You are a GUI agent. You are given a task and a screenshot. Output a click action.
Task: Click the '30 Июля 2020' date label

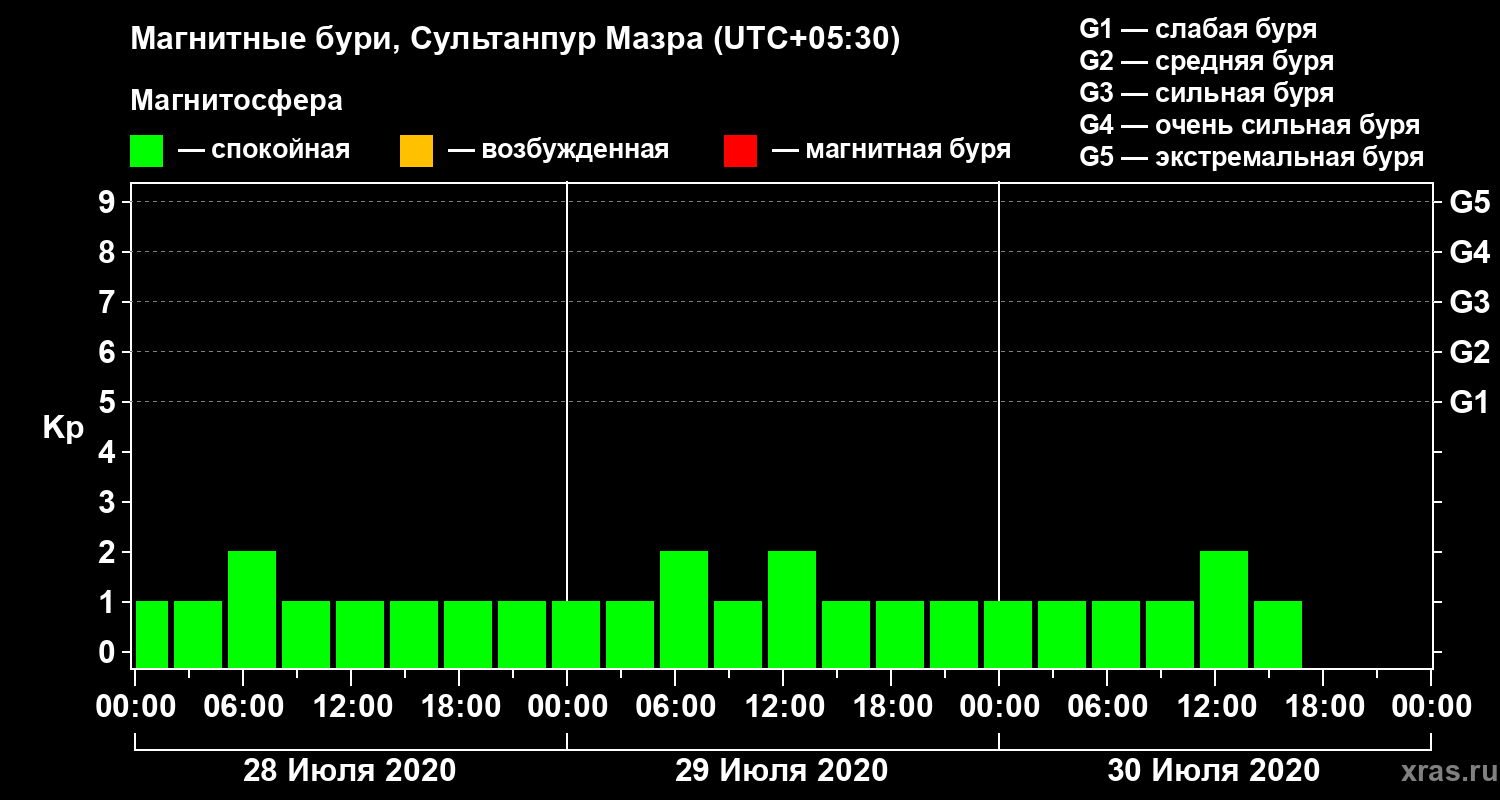click(1214, 771)
